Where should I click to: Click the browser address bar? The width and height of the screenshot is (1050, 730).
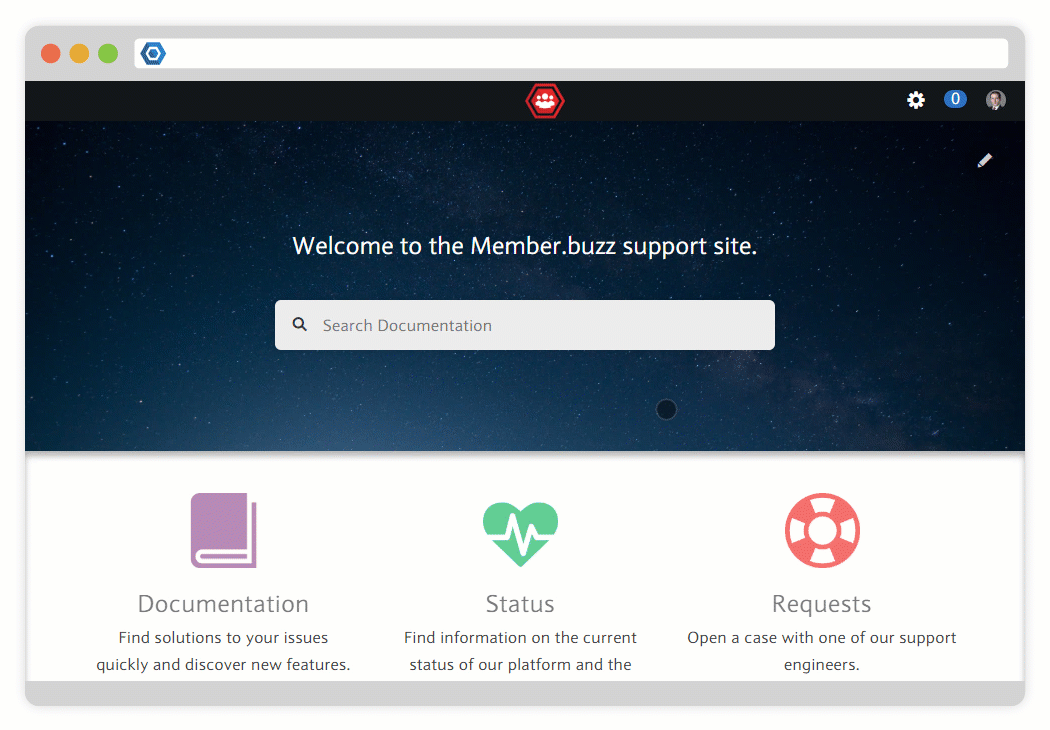click(x=580, y=53)
